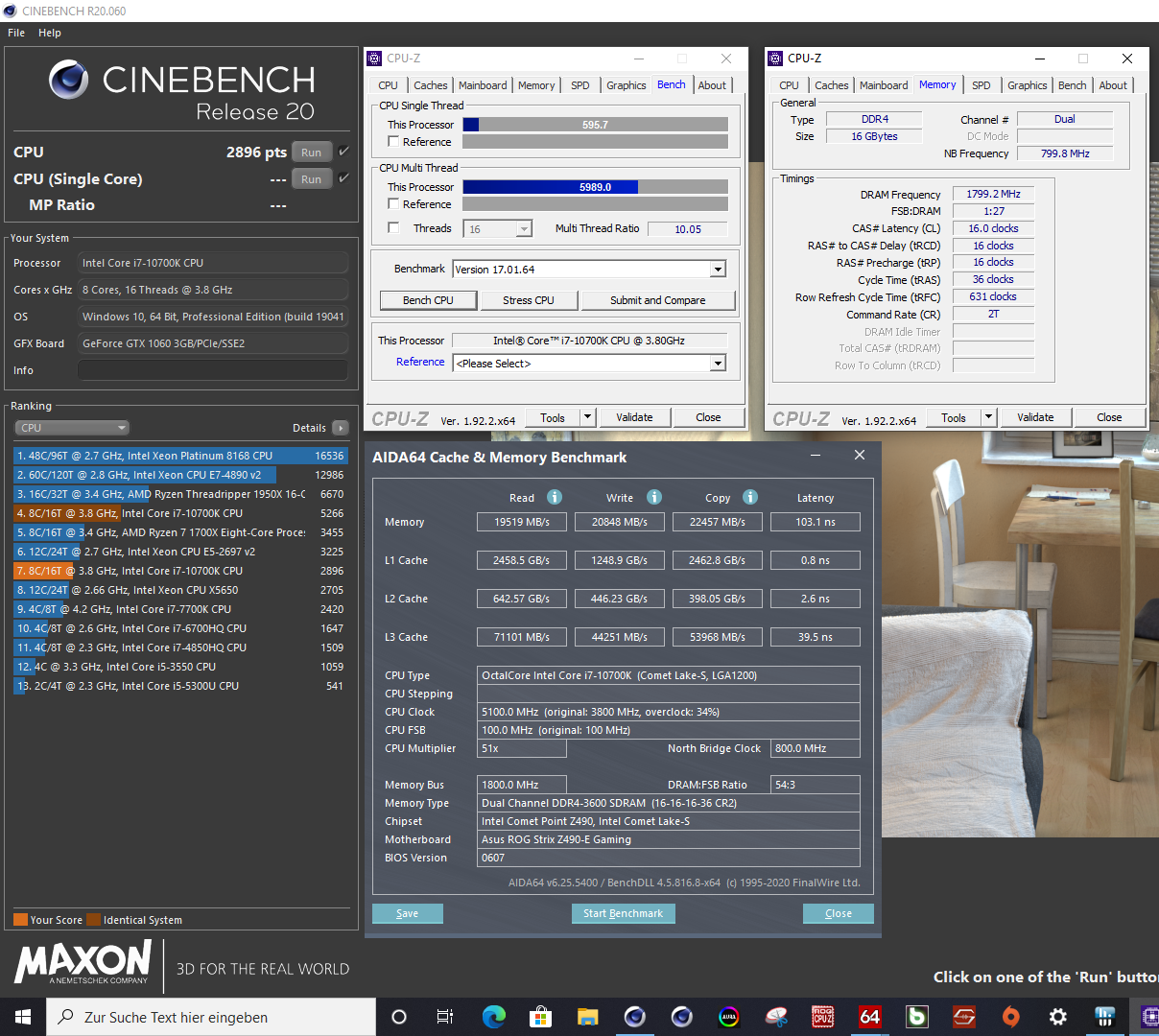Click the multi thread score bar 5989.0
This screenshot has height=1036, width=1159.
(x=595, y=187)
